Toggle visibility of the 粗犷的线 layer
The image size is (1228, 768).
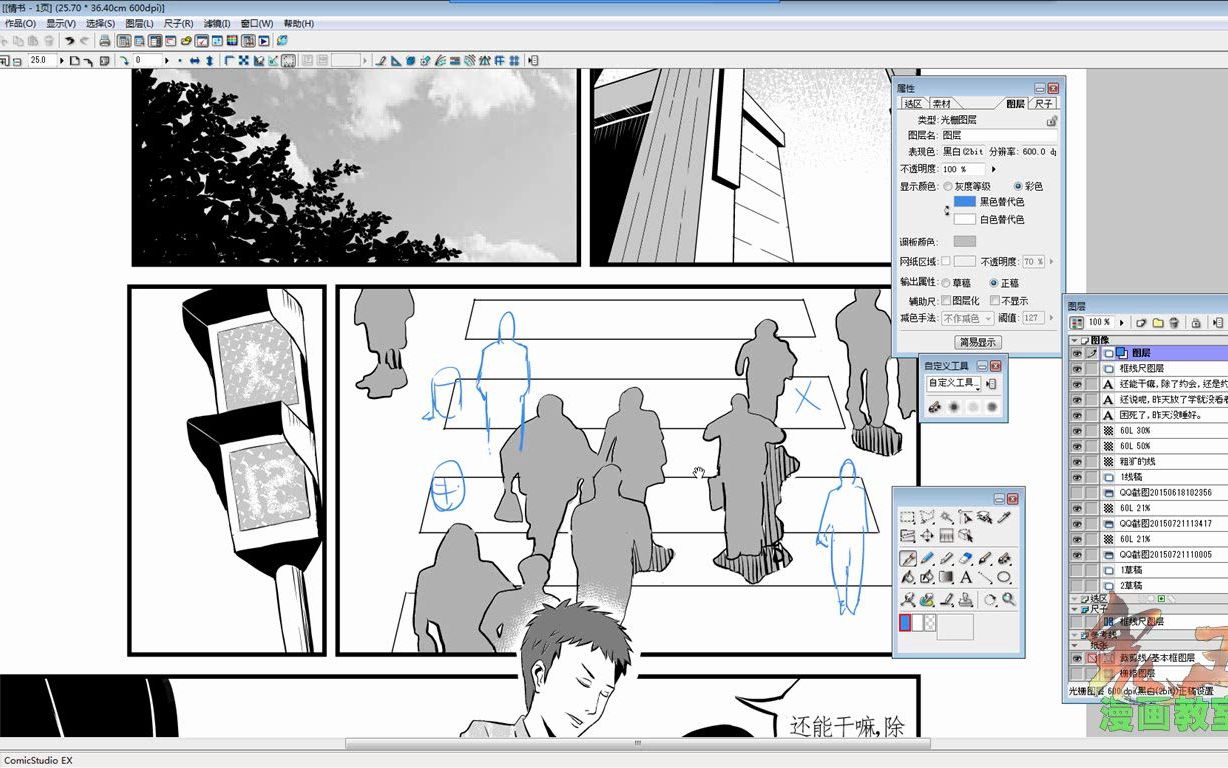click(1076, 459)
